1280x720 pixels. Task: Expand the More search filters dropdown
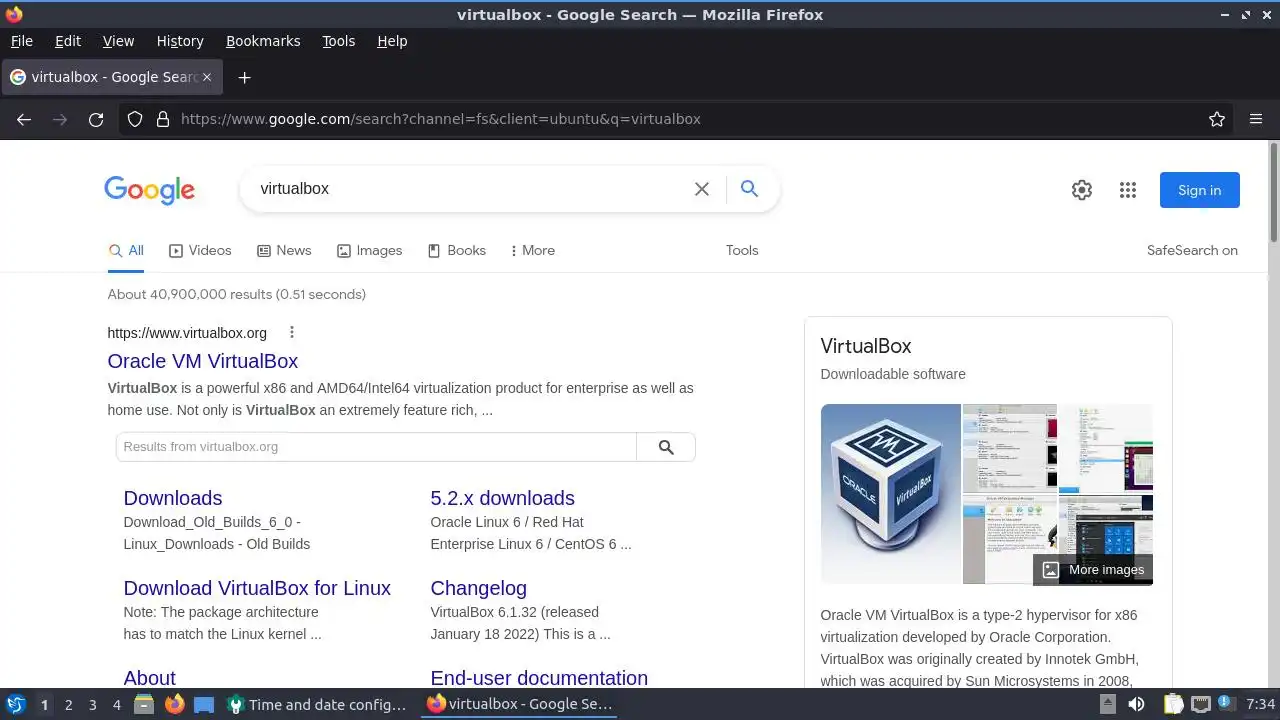click(x=532, y=251)
